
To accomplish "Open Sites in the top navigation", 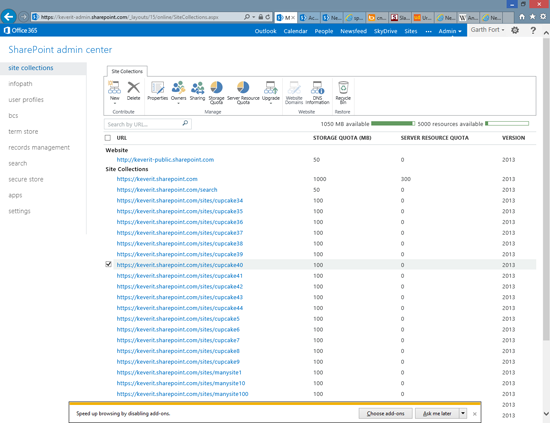I will pyautogui.click(x=411, y=31).
